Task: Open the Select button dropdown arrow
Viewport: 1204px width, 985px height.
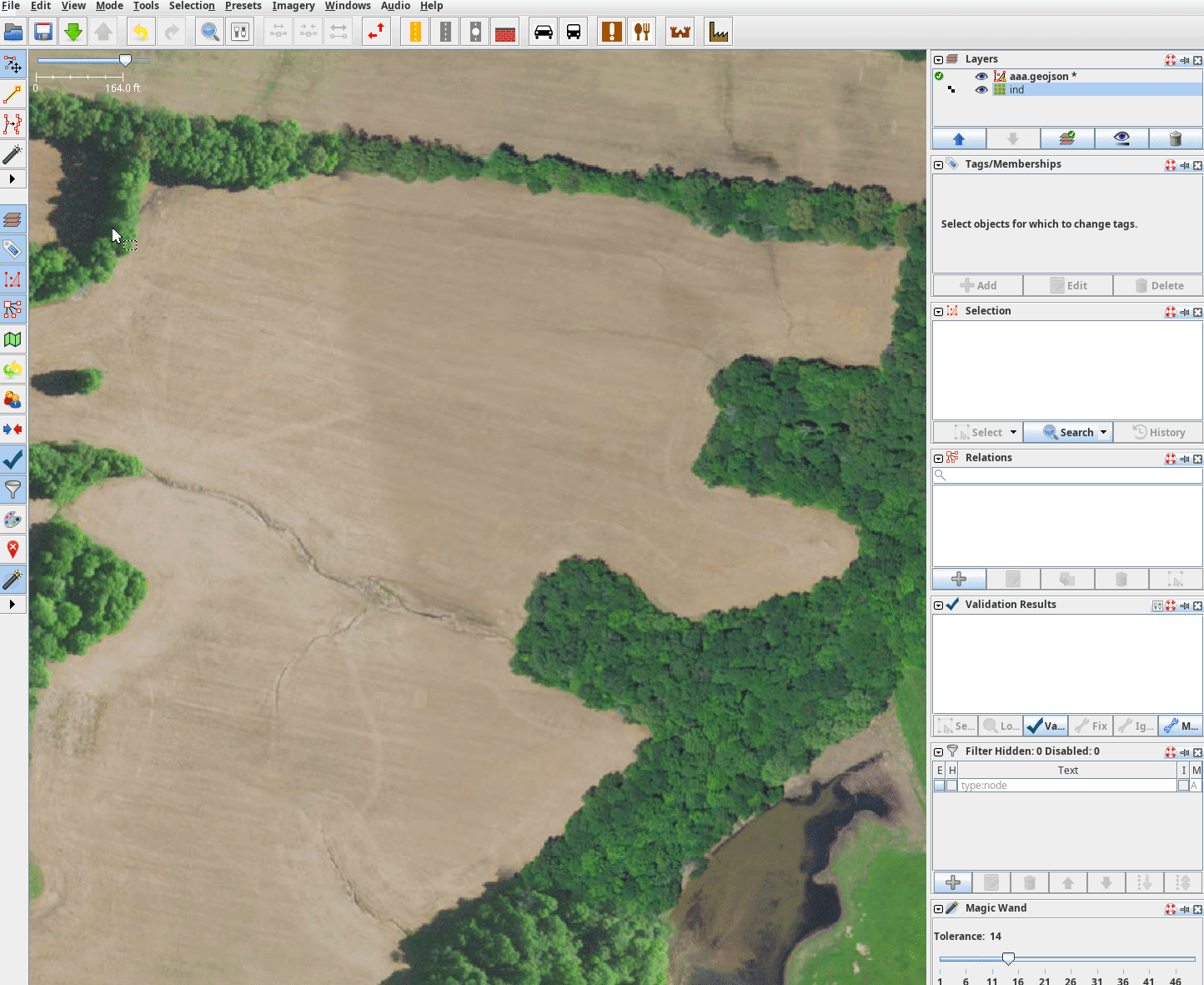Action: [1013, 432]
